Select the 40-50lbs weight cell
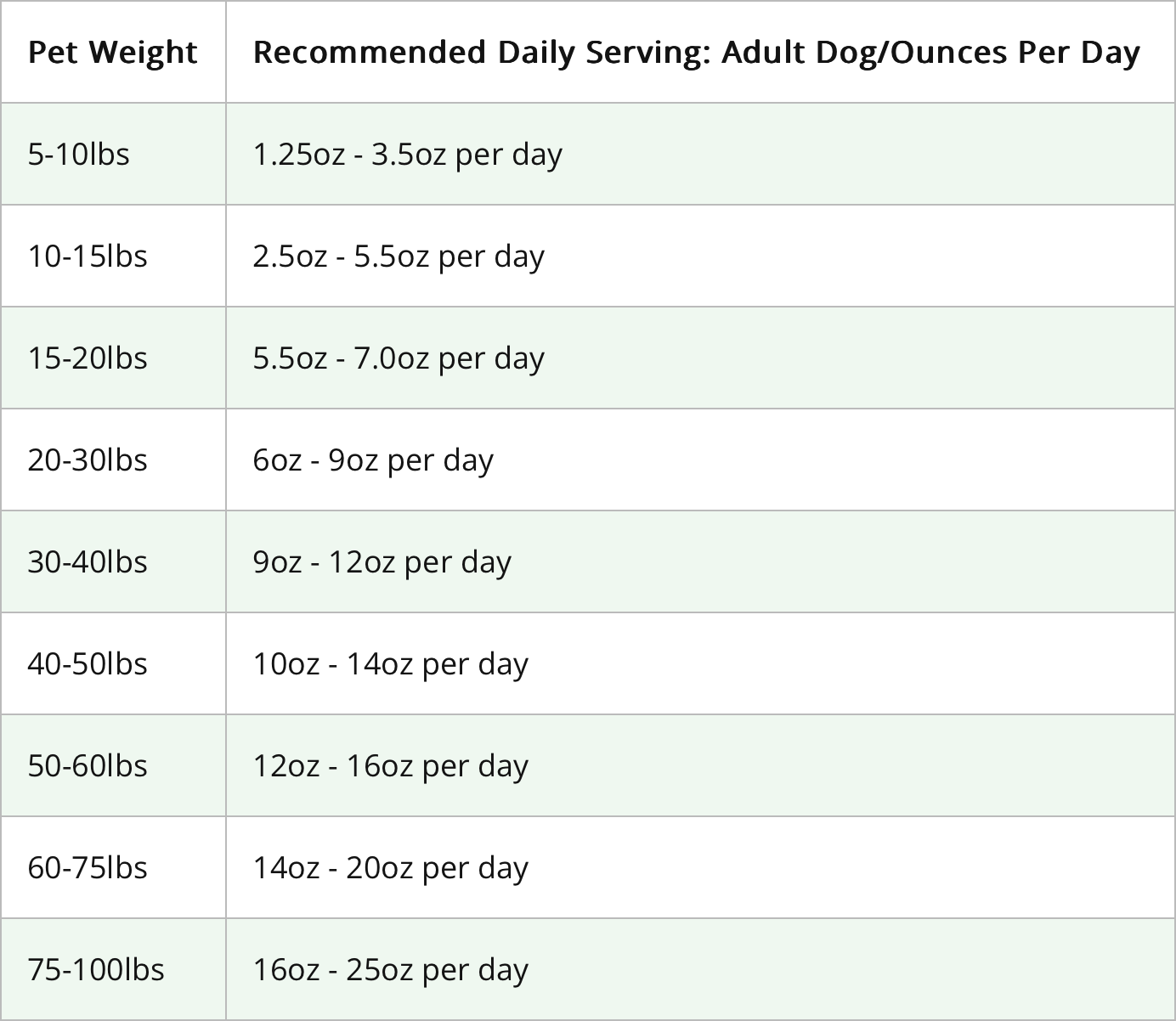Screen dimensions: 1176x1021 (88, 664)
